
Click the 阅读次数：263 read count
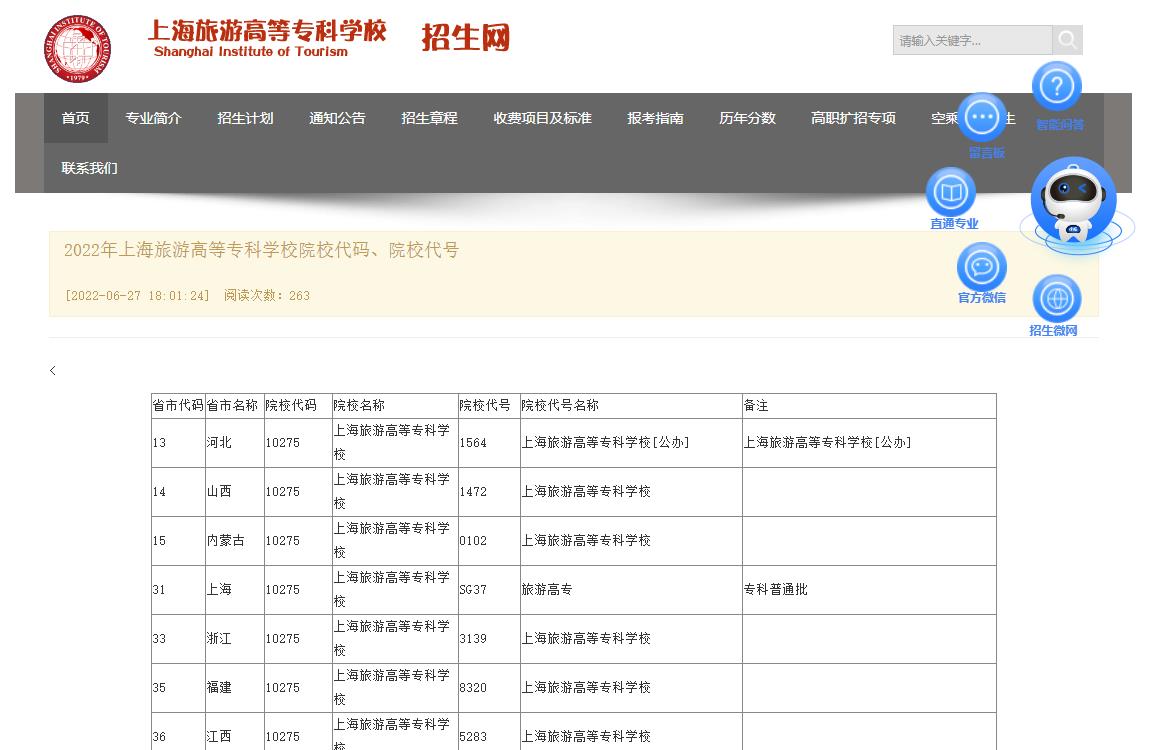pos(267,295)
